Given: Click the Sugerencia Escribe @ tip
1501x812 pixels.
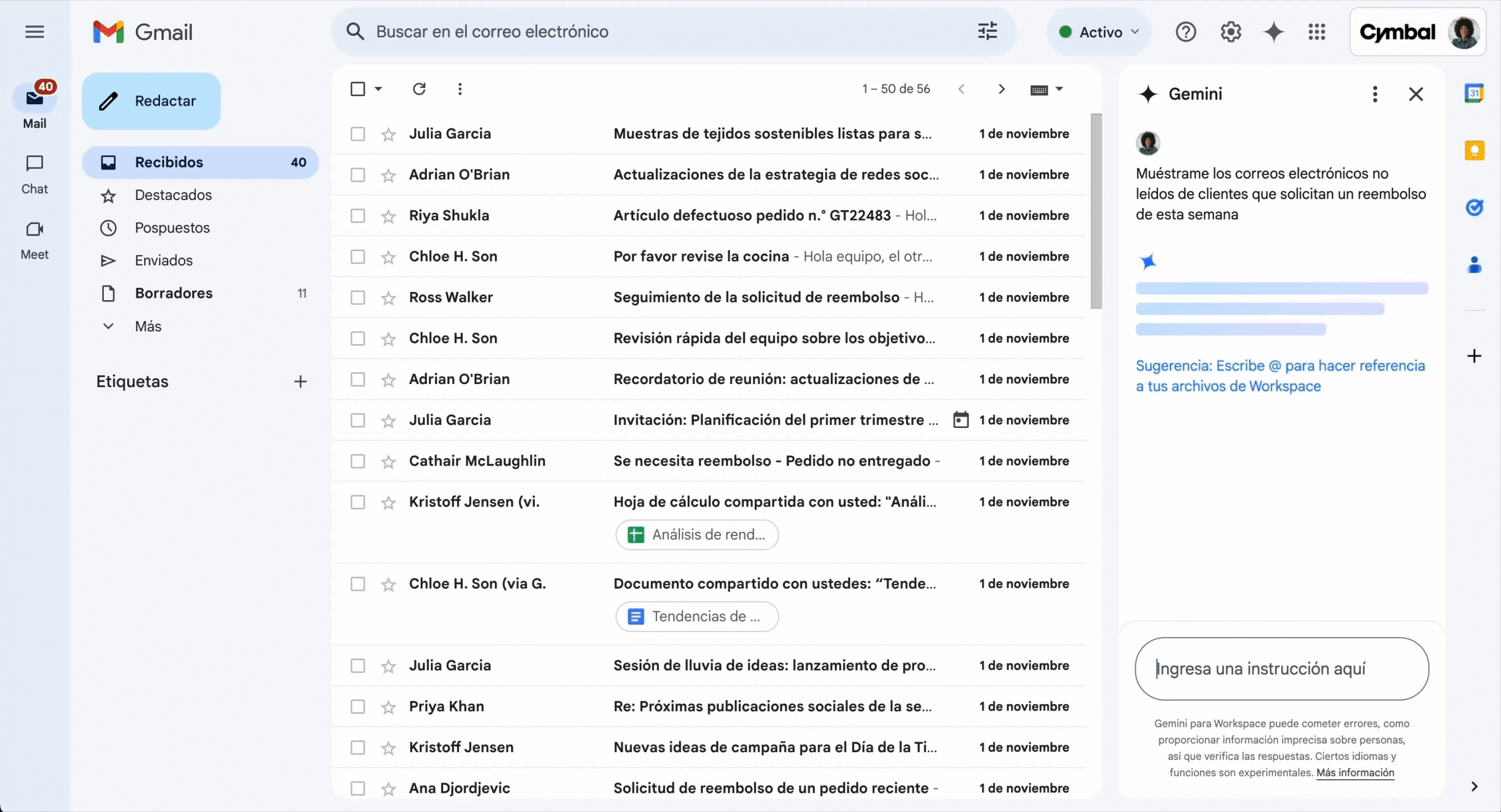Looking at the screenshot, I should (x=1280, y=376).
